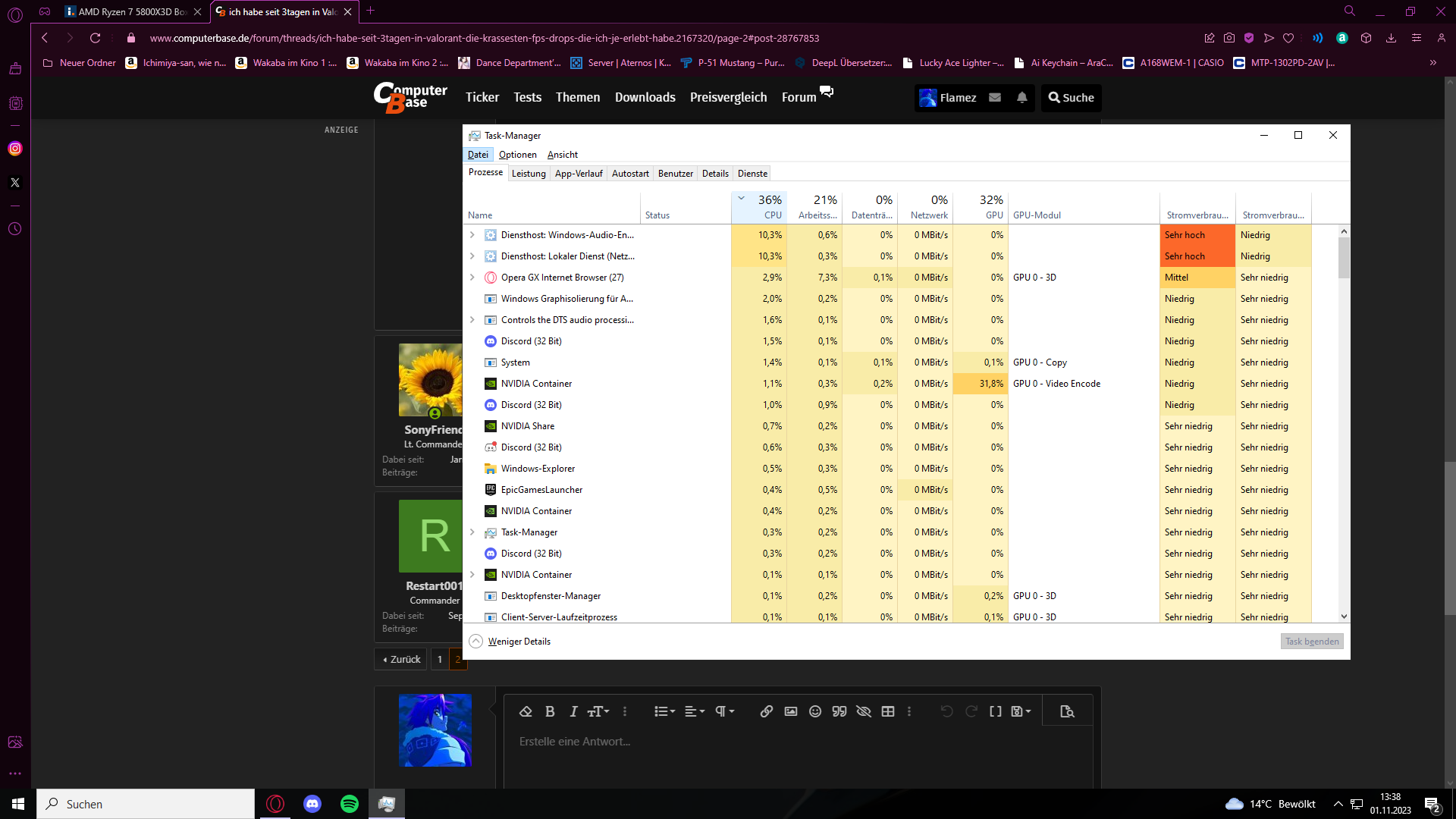
Task: Collapse view with Weniger Details
Action: [x=519, y=642]
